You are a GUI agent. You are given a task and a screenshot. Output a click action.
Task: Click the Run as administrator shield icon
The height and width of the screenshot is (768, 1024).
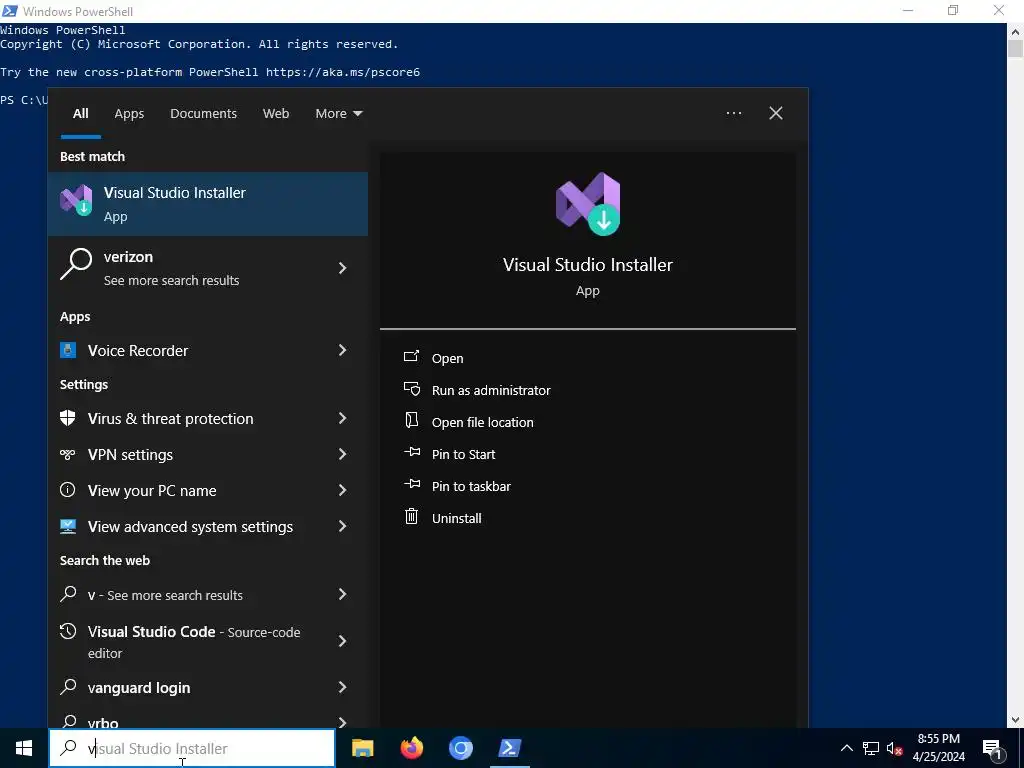coord(411,389)
